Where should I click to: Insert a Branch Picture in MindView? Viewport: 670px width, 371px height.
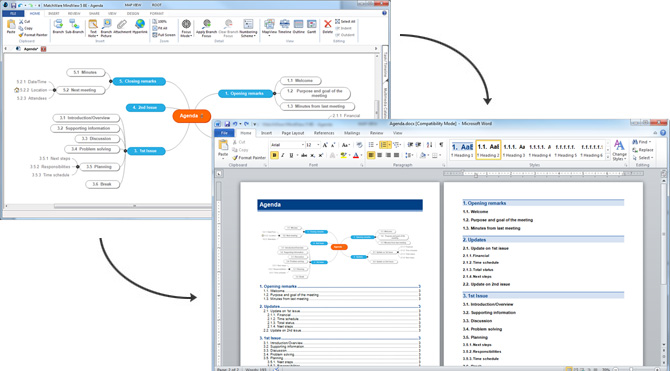pos(106,28)
